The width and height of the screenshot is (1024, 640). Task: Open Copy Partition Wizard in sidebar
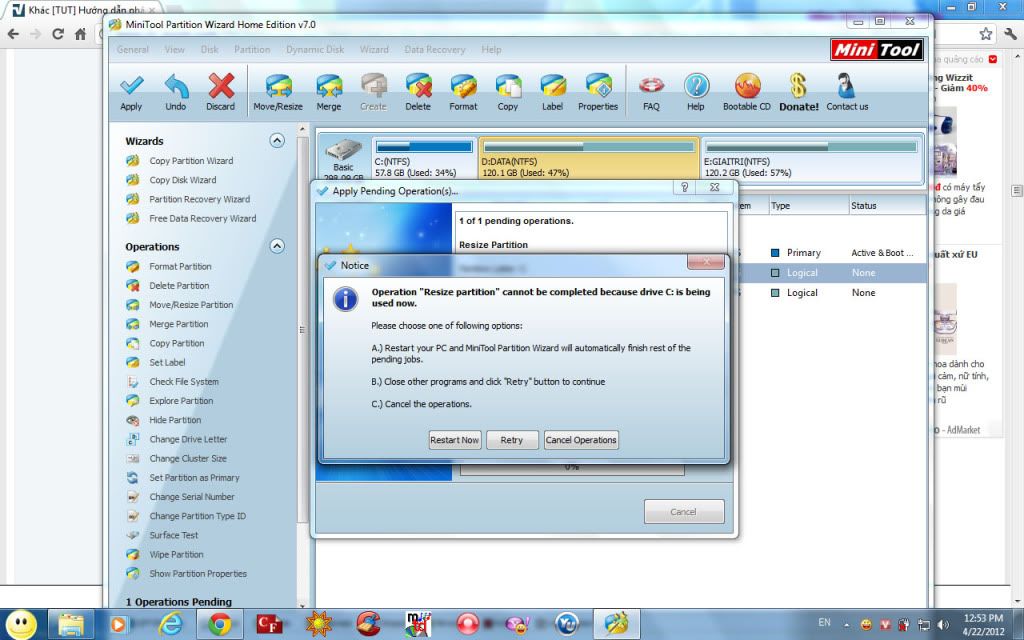[x=191, y=161]
